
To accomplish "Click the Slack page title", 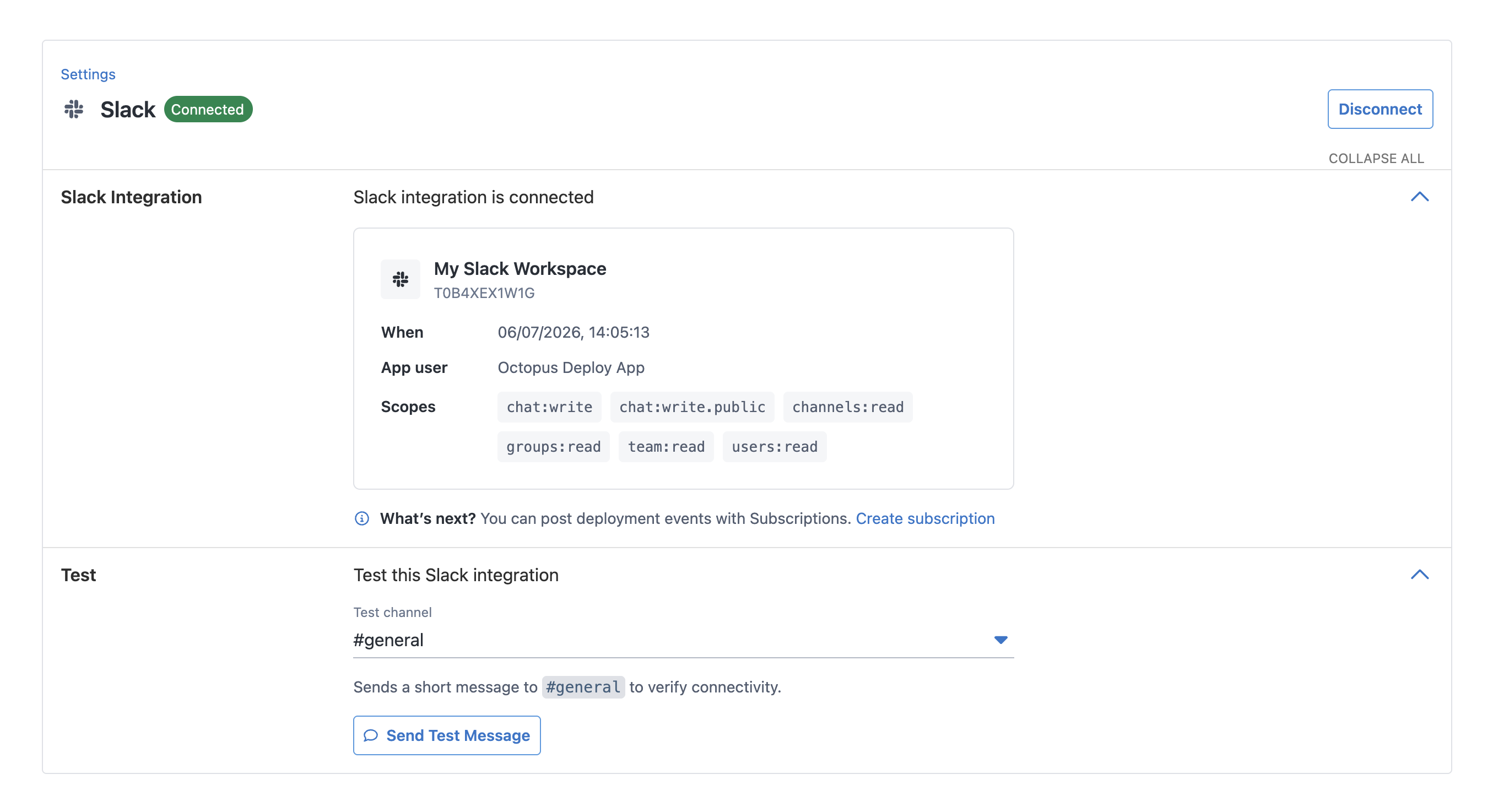I will point(127,109).
